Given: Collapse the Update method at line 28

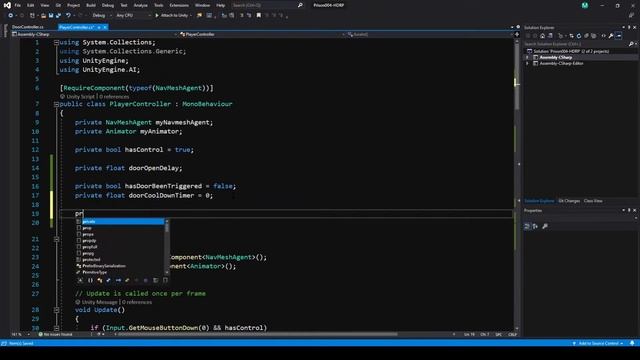Looking at the screenshot, I should [x=56, y=310].
